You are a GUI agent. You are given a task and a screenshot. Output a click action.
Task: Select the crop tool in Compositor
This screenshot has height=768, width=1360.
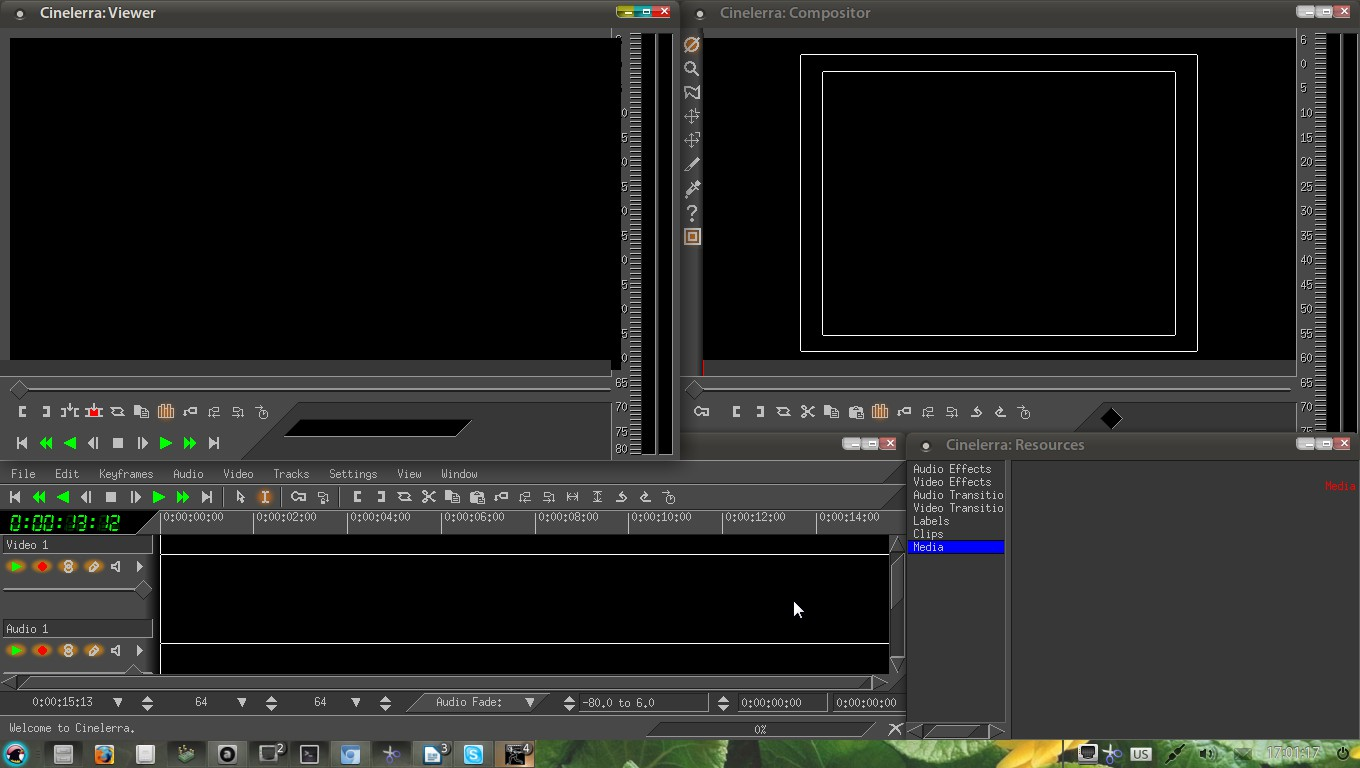click(692, 165)
